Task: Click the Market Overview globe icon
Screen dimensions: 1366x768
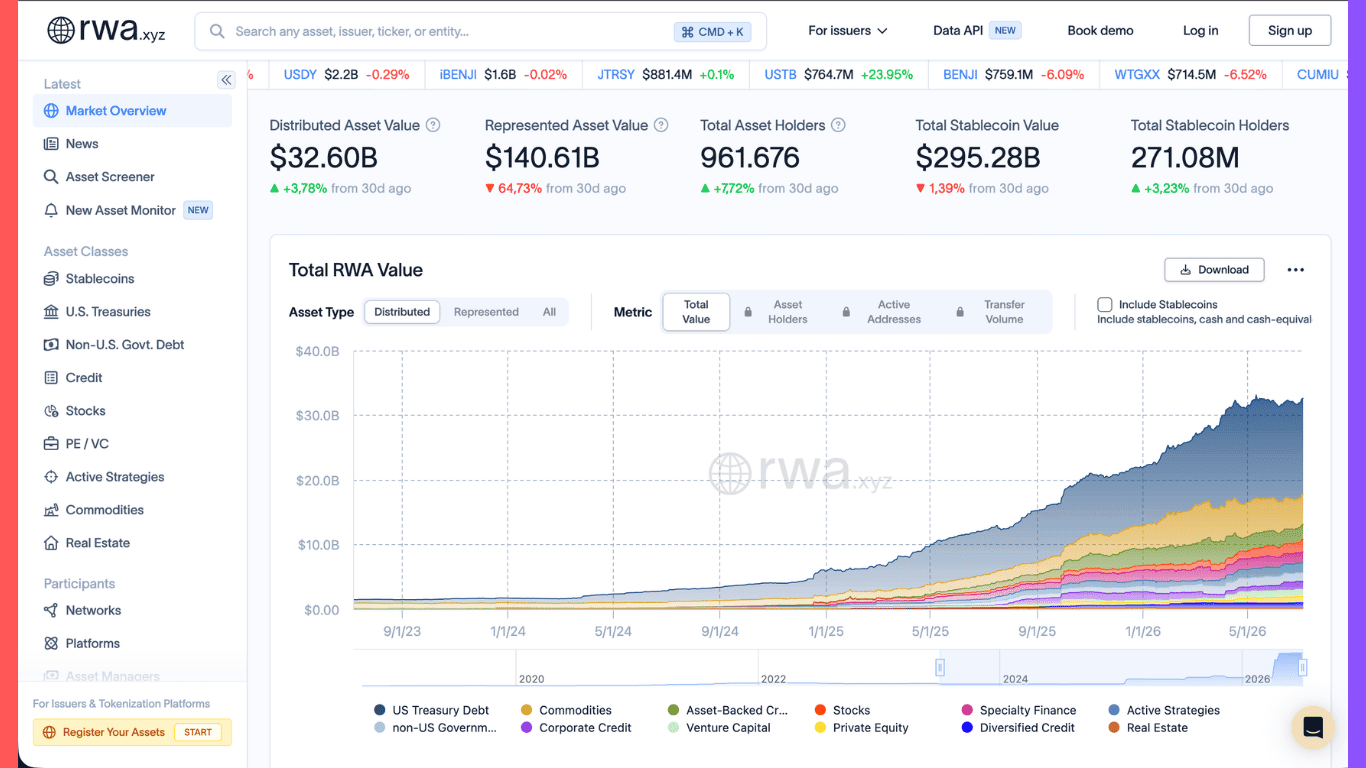Action: tap(51, 111)
